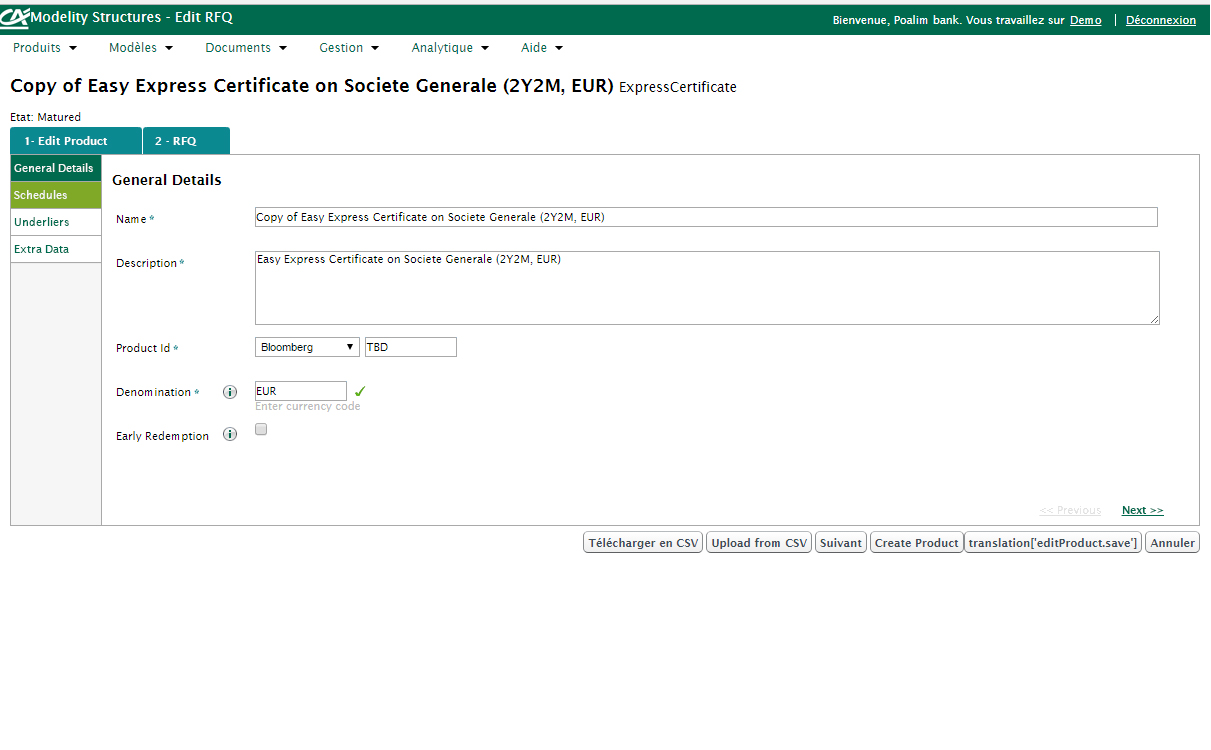Click the Denomination EUR field

[301, 391]
